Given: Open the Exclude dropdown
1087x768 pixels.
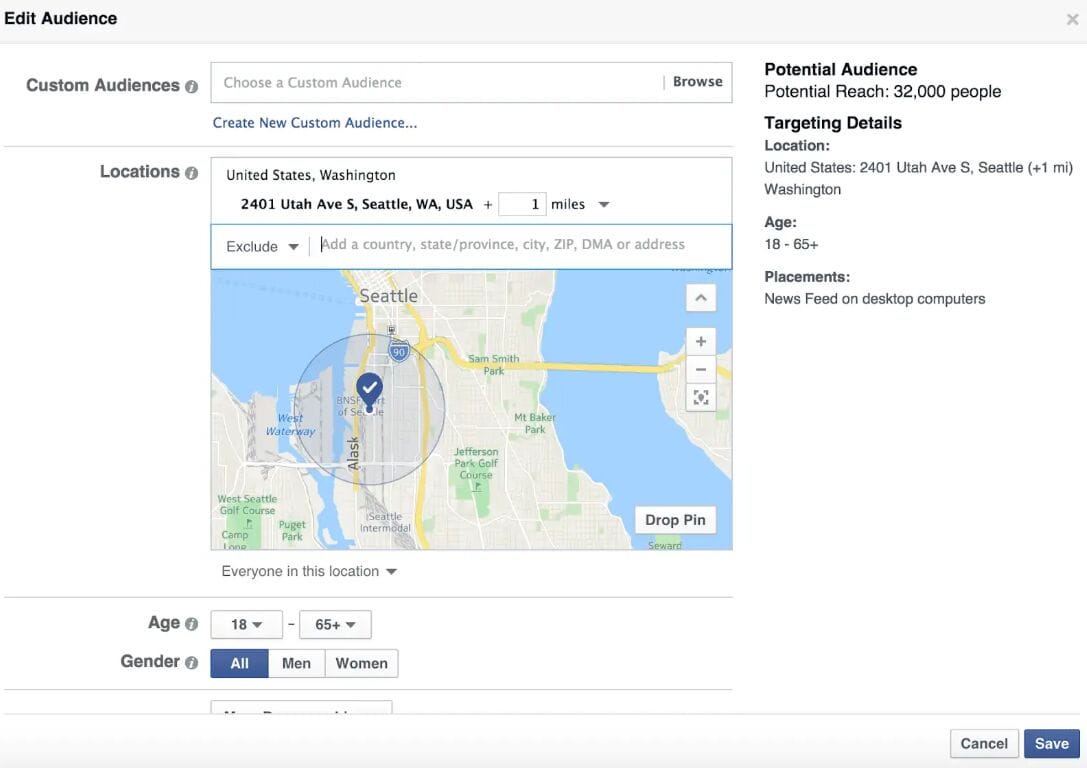Looking at the screenshot, I should 262,246.
